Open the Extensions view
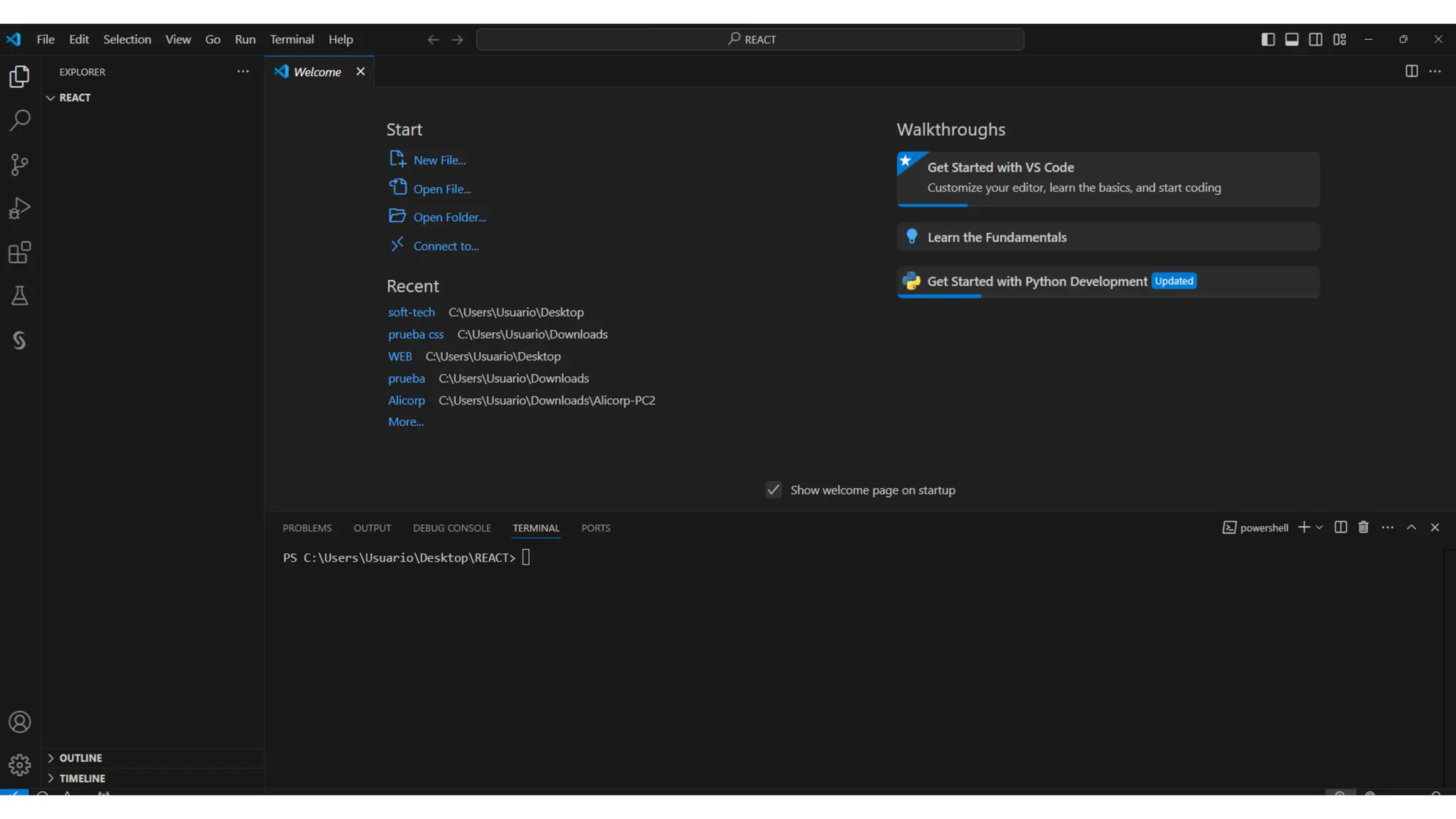 [x=19, y=252]
